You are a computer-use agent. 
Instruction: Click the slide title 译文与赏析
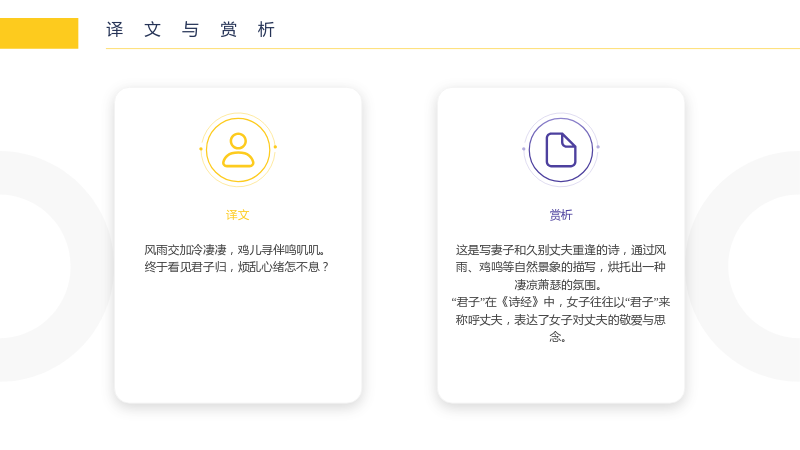click(191, 30)
